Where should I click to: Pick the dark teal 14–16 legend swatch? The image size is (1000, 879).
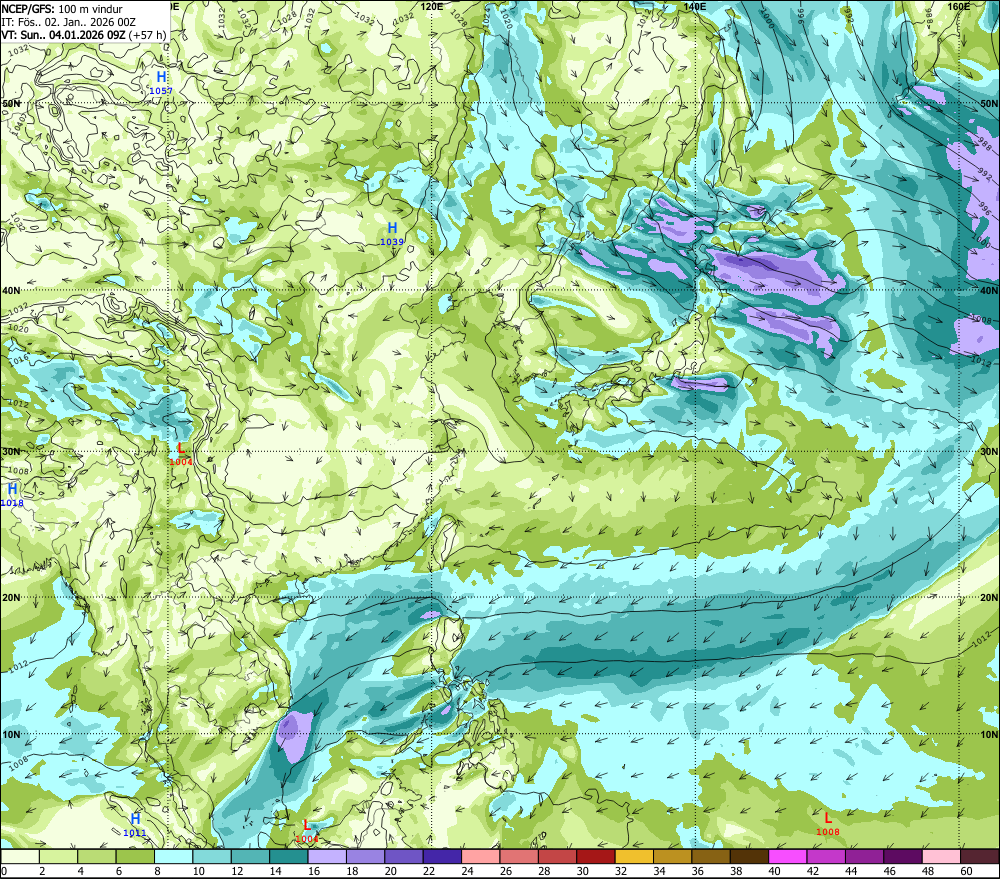[288, 856]
